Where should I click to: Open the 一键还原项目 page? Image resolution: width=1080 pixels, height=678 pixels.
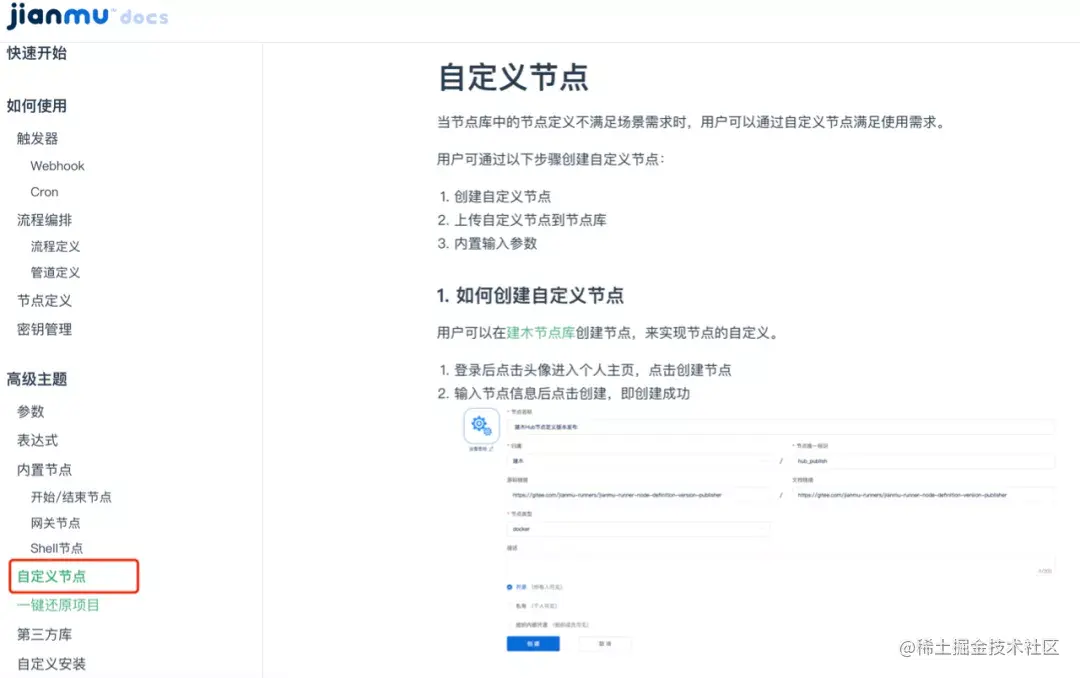coord(56,604)
